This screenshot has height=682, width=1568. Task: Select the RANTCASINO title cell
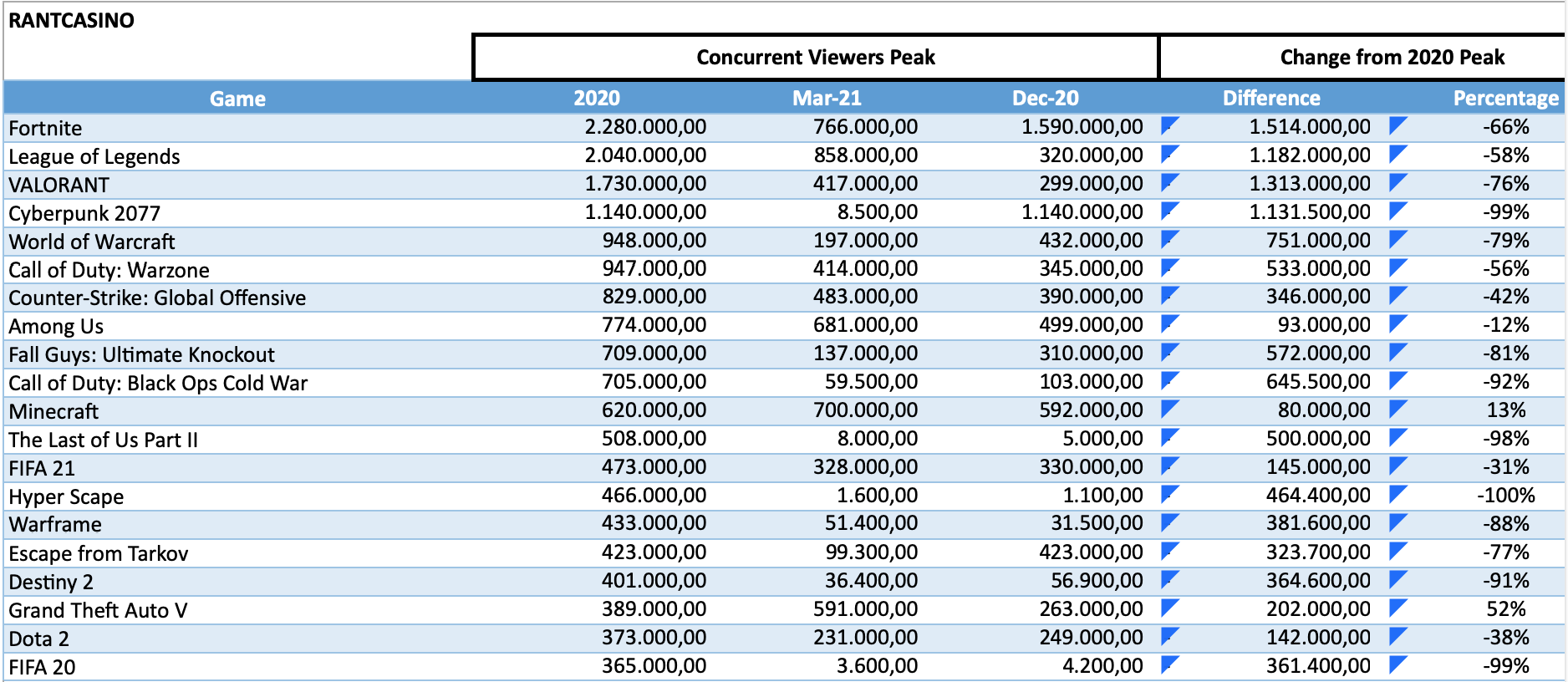72,21
